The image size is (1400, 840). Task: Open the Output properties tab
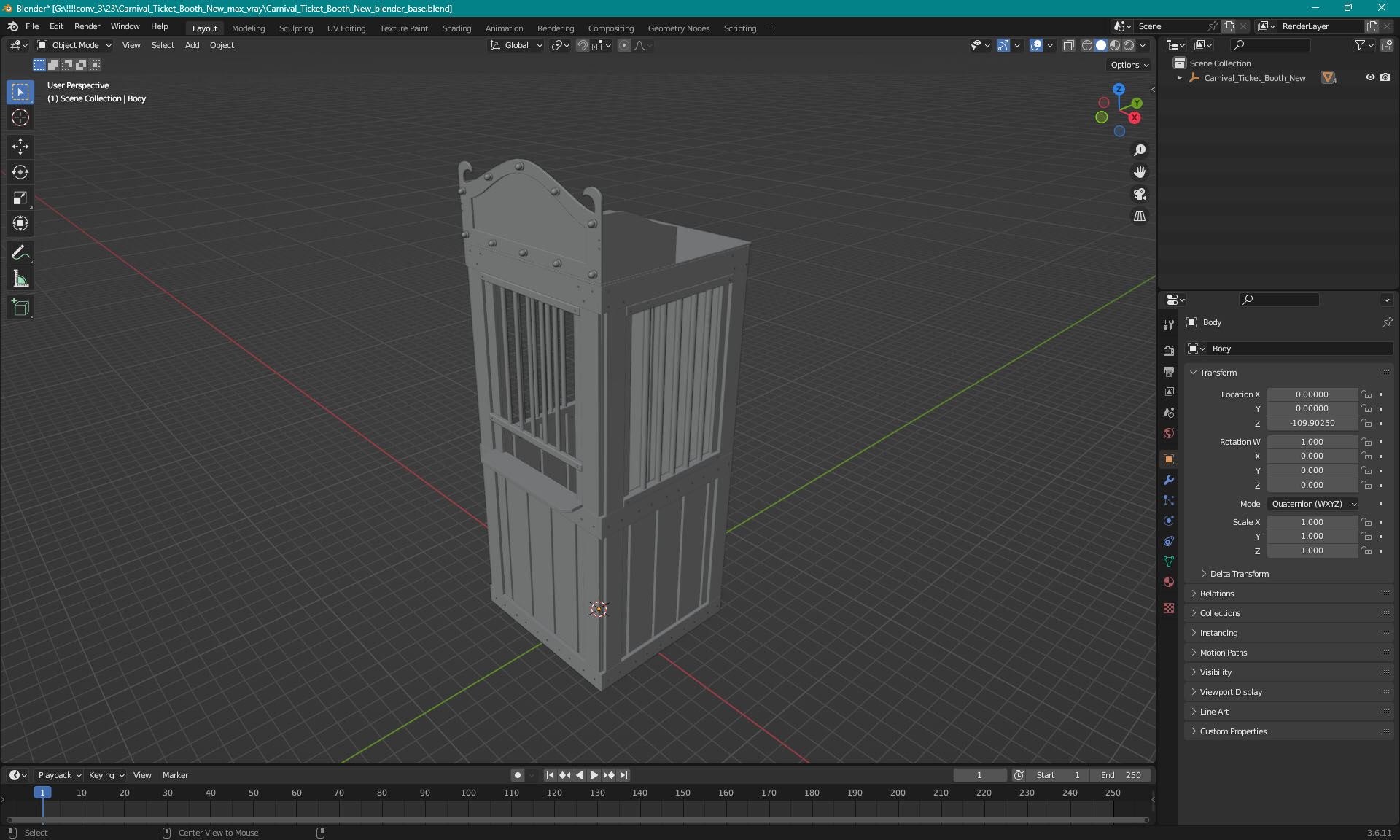coord(1169,371)
